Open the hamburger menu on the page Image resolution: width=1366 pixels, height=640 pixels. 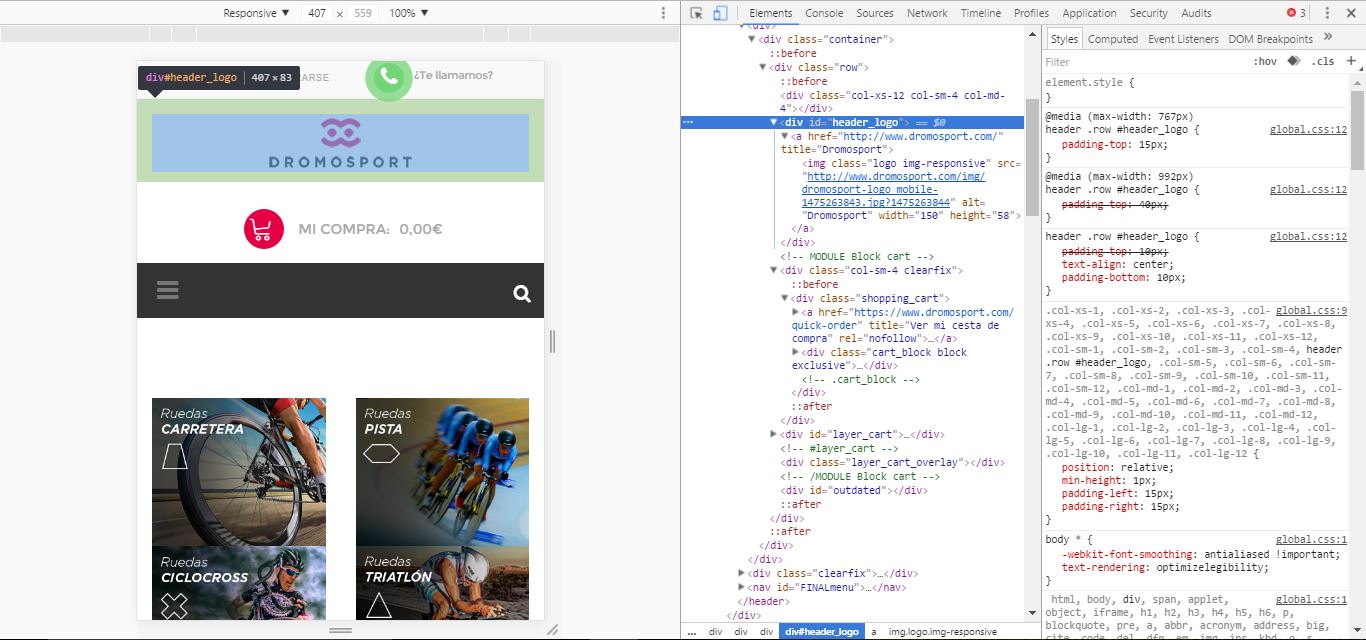click(168, 290)
